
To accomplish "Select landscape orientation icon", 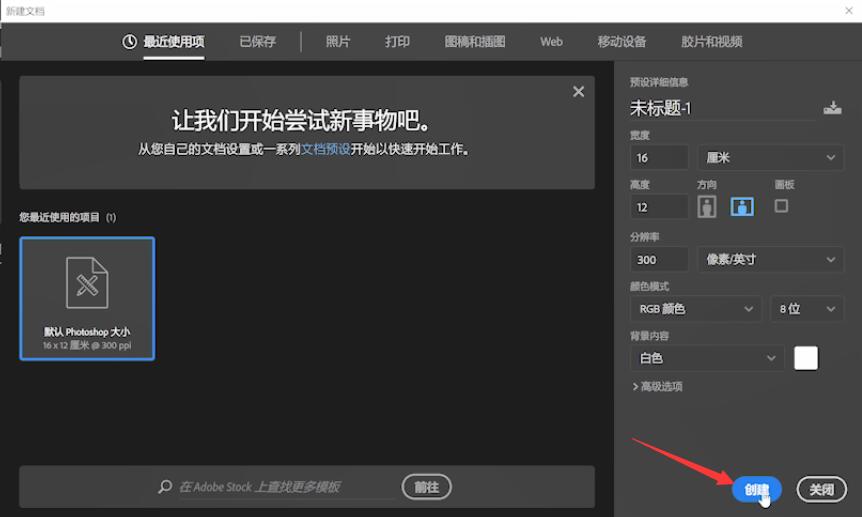I will coord(742,207).
